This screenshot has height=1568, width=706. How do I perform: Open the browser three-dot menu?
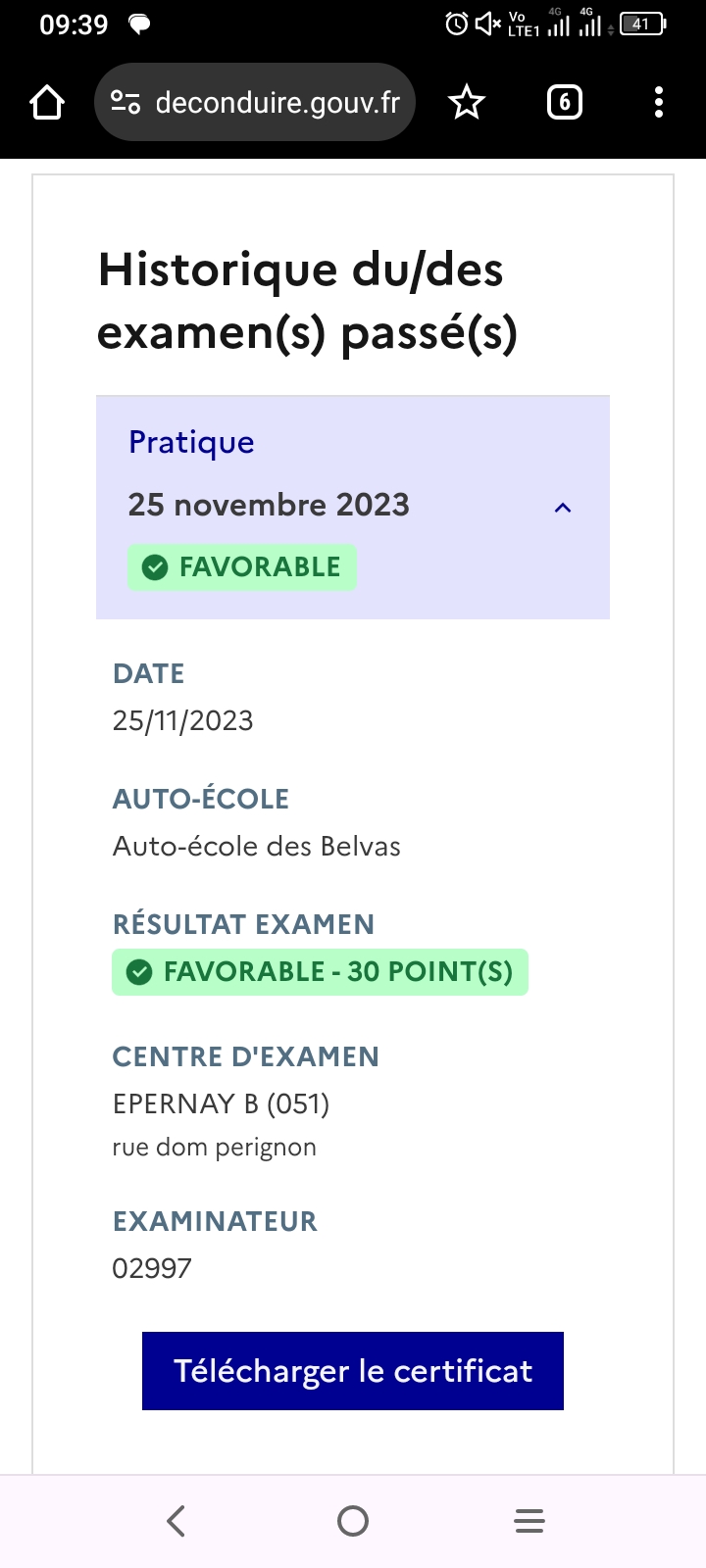pyautogui.click(x=659, y=102)
